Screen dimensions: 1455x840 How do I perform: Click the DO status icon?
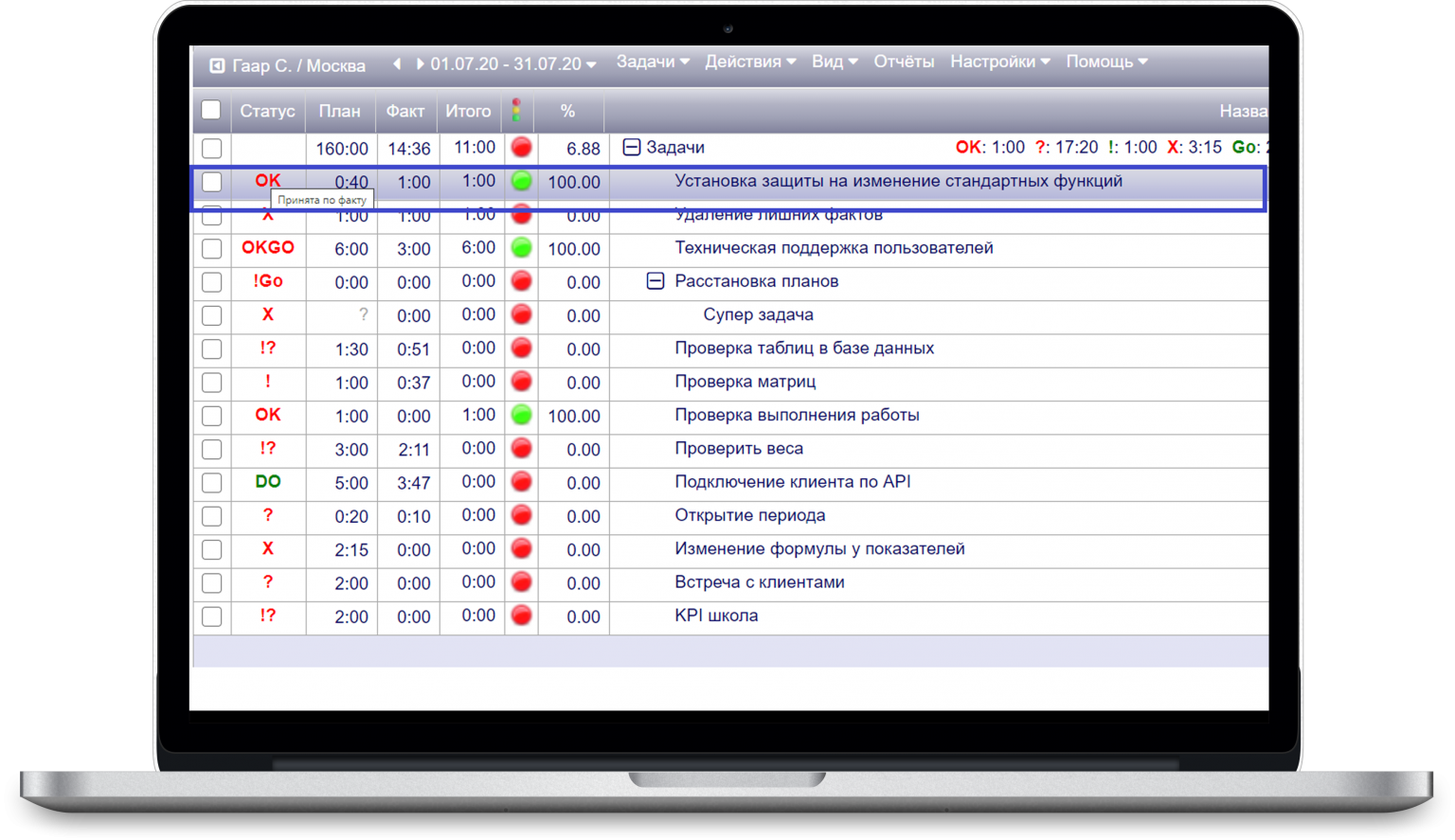click(268, 482)
